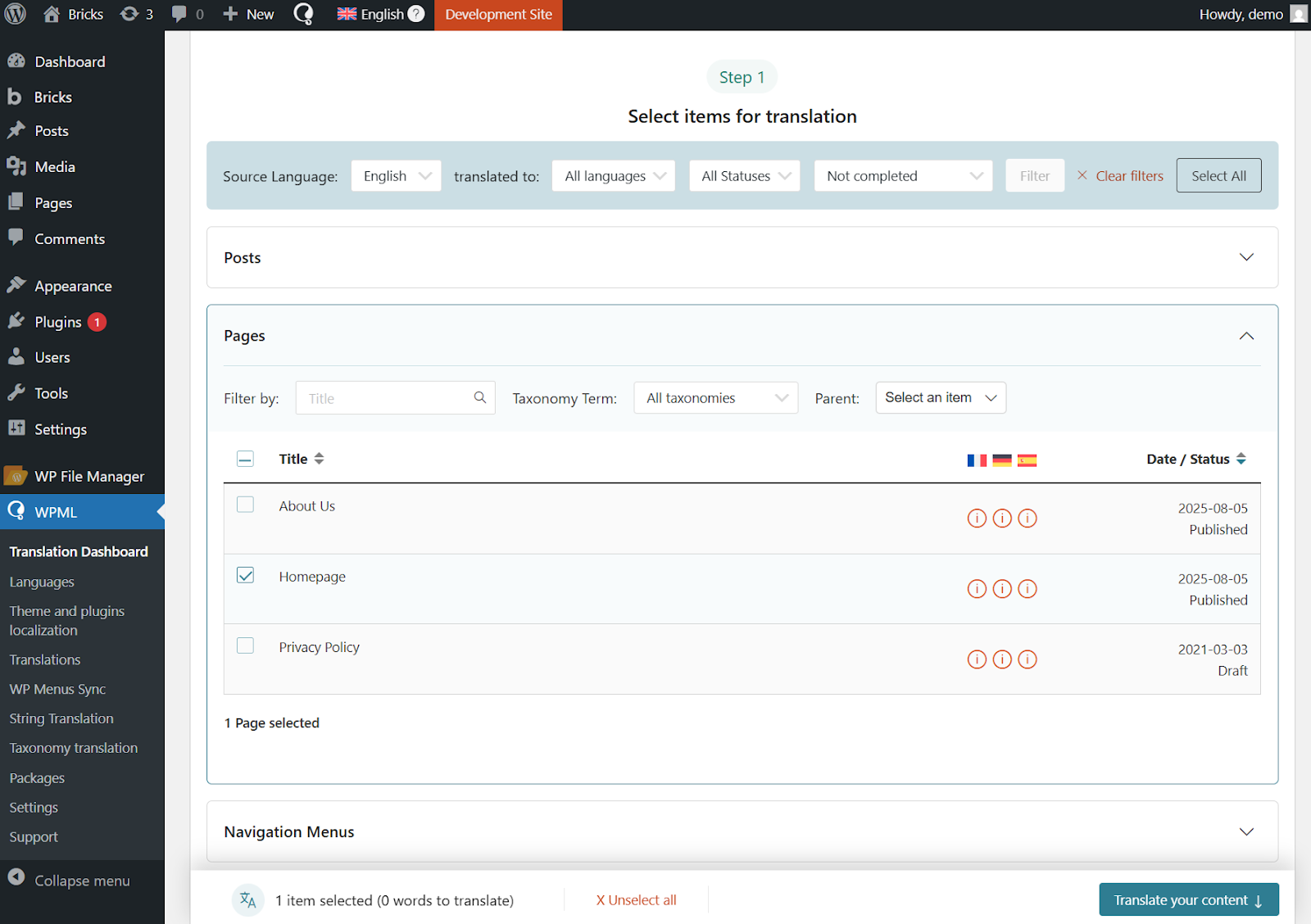Uncheck the Homepage page checkbox
Viewport: 1311px width, 924px height.
pyautogui.click(x=245, y=575)
